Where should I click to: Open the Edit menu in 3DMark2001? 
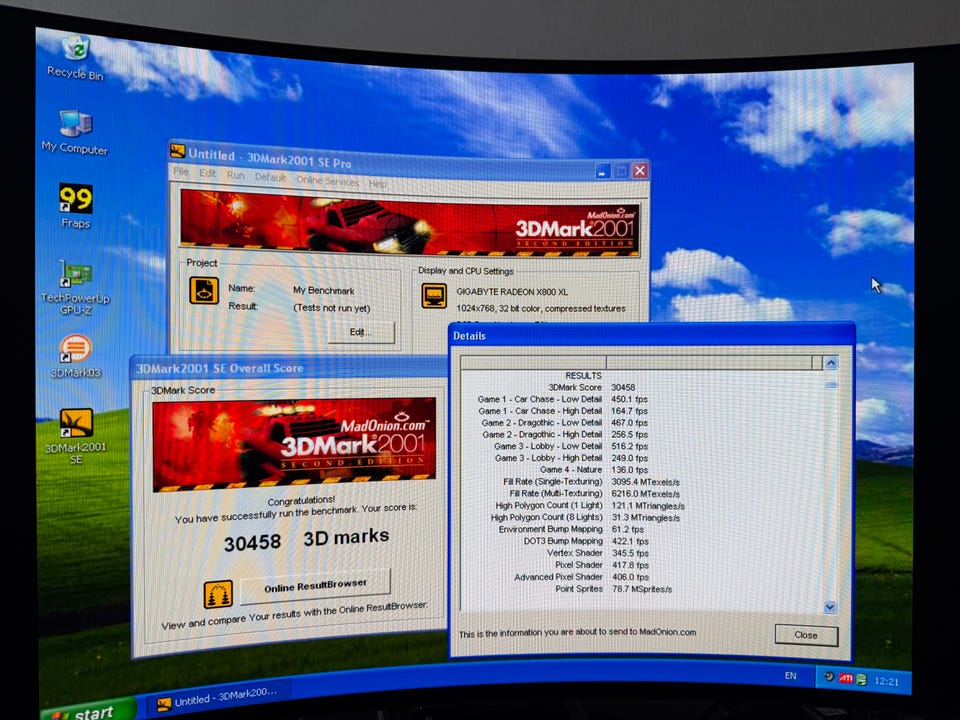[208, 173]
